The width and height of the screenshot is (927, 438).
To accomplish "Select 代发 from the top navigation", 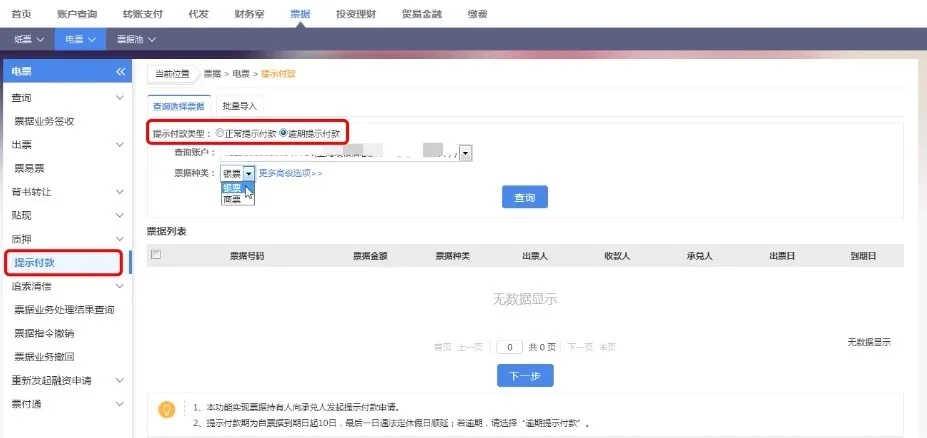I will pos(198,14).
